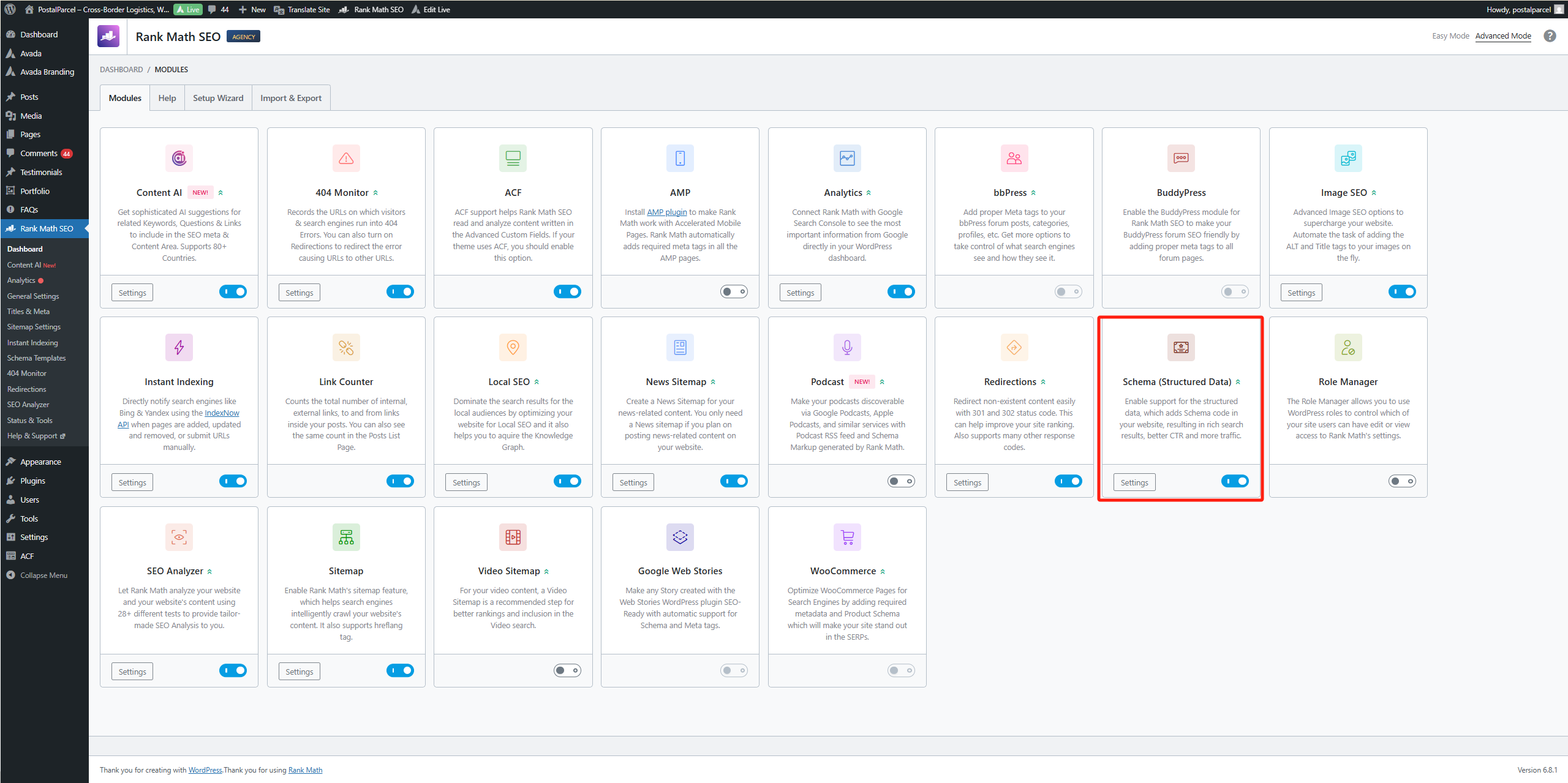Click the Rank Math SEO logo
The height and width of the screenshot is (783, 1568).
click(x=108, y=36)
